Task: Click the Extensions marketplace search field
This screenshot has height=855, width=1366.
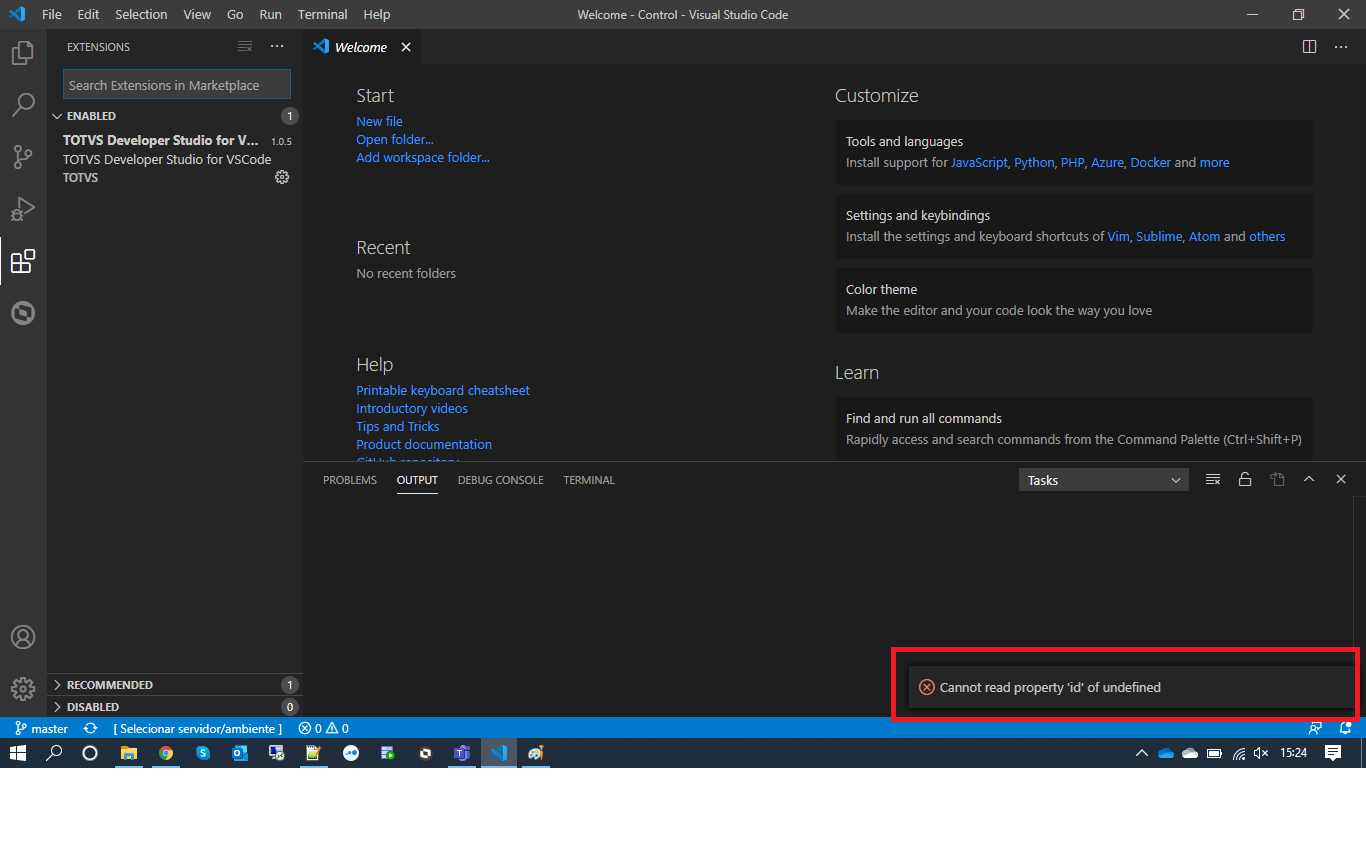Action: click(176, 84)
